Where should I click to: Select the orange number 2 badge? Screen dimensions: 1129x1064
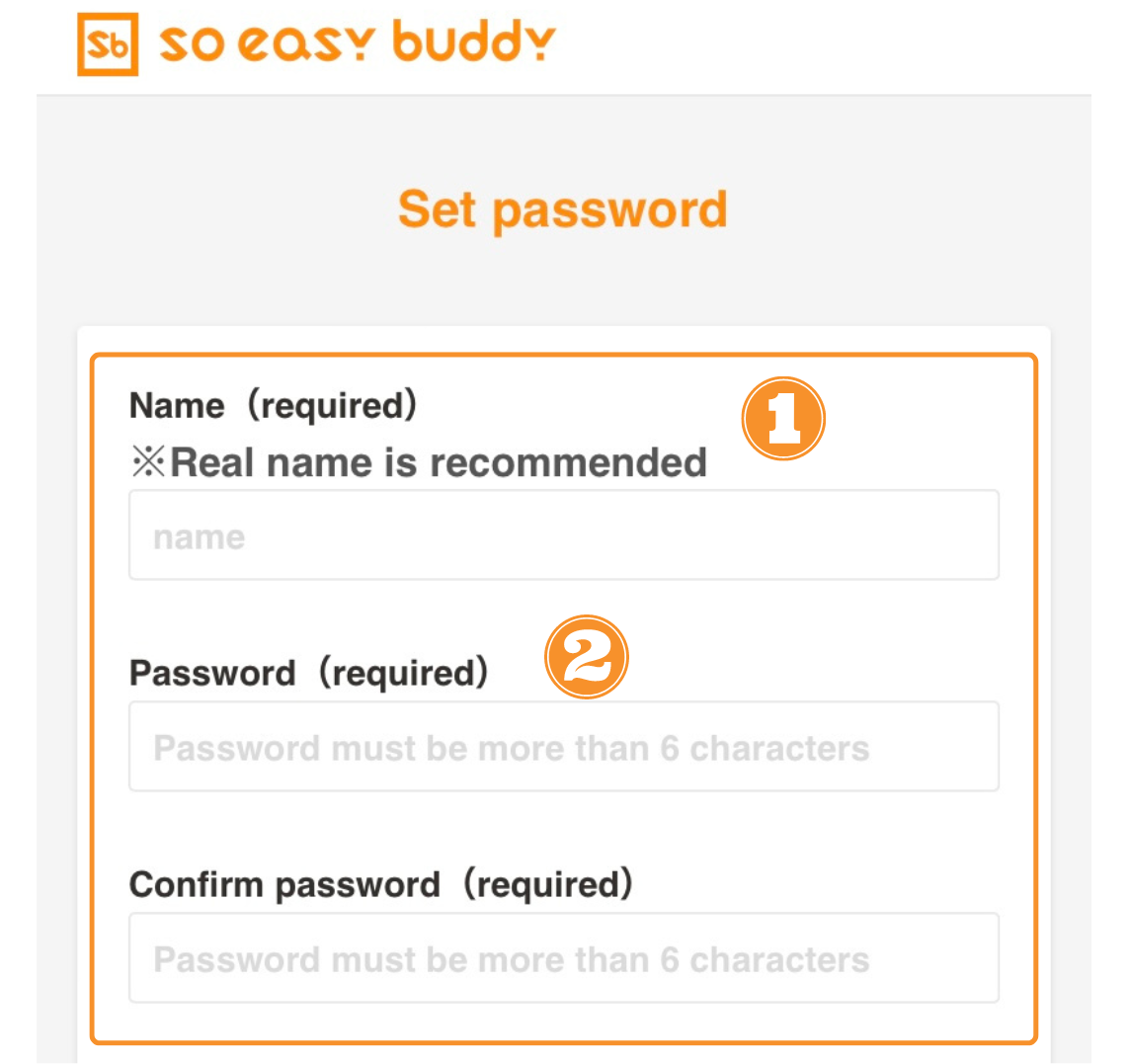coord(587,657)
